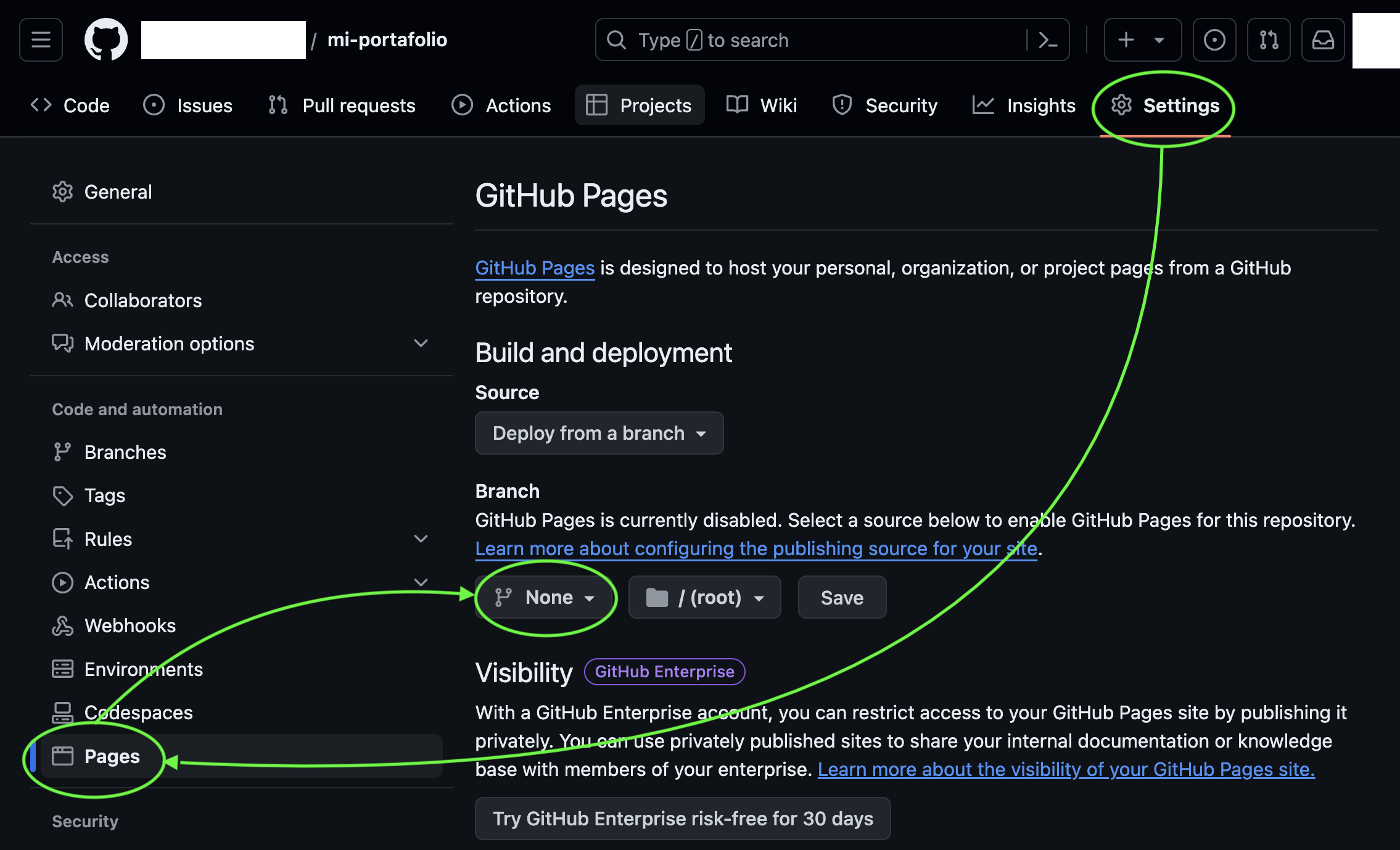This screenshot has width=1400, height=850.
Task: Click the Moderation options comment icon
Action: (62, 343)
